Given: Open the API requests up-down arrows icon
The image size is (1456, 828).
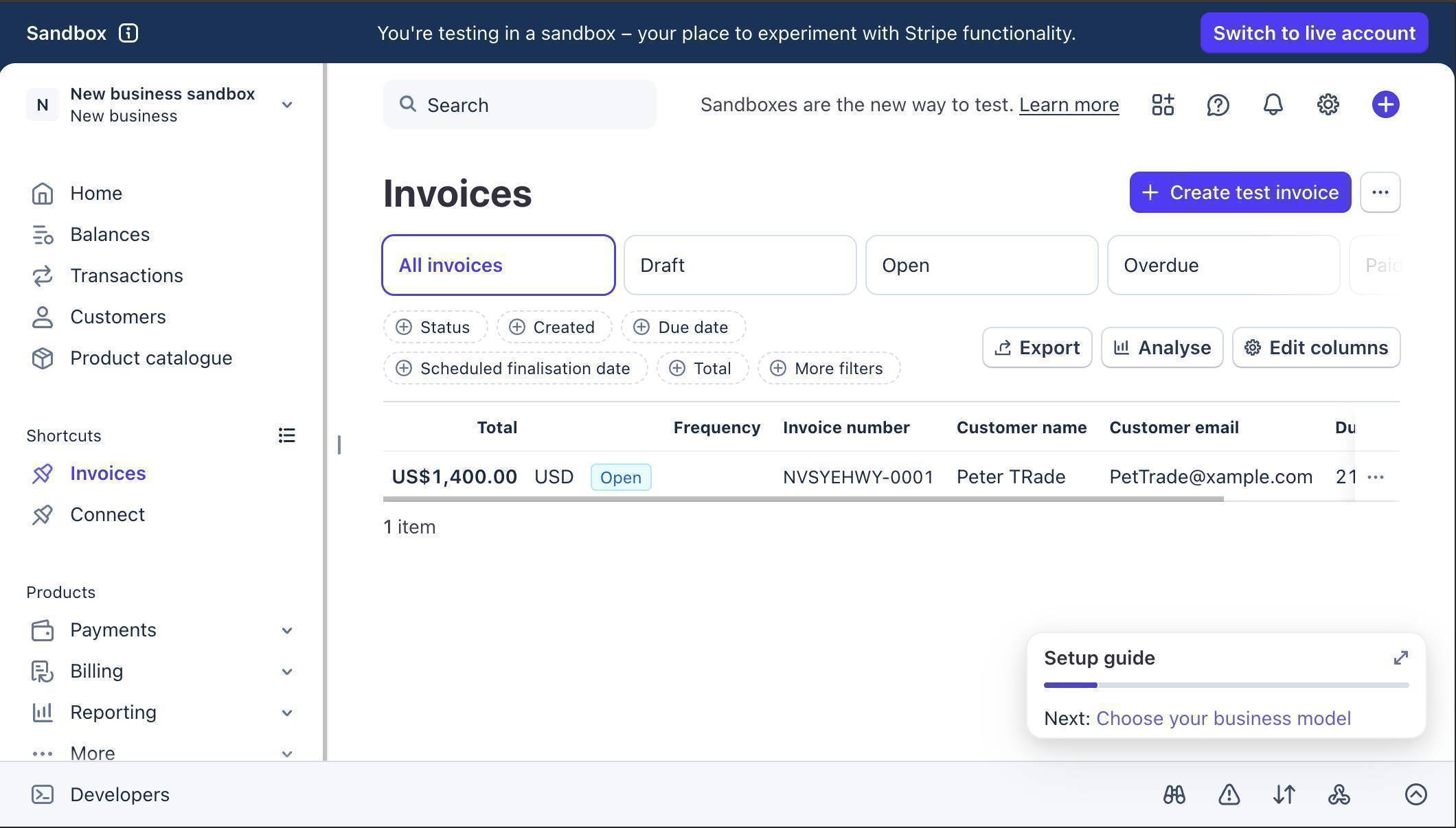Looking at the screenshot, I should [1283, 794].
